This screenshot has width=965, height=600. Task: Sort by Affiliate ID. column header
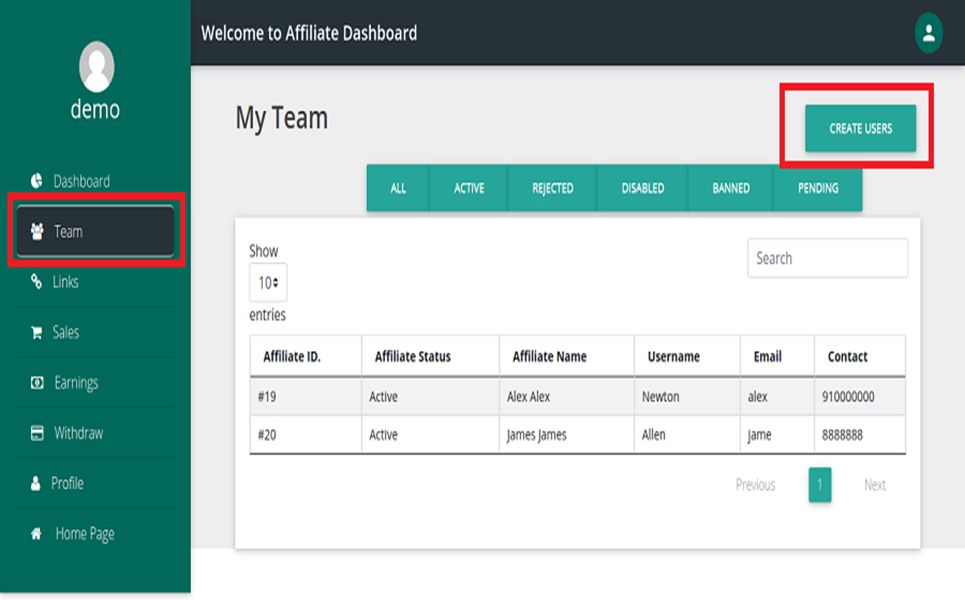click(305, 356)
